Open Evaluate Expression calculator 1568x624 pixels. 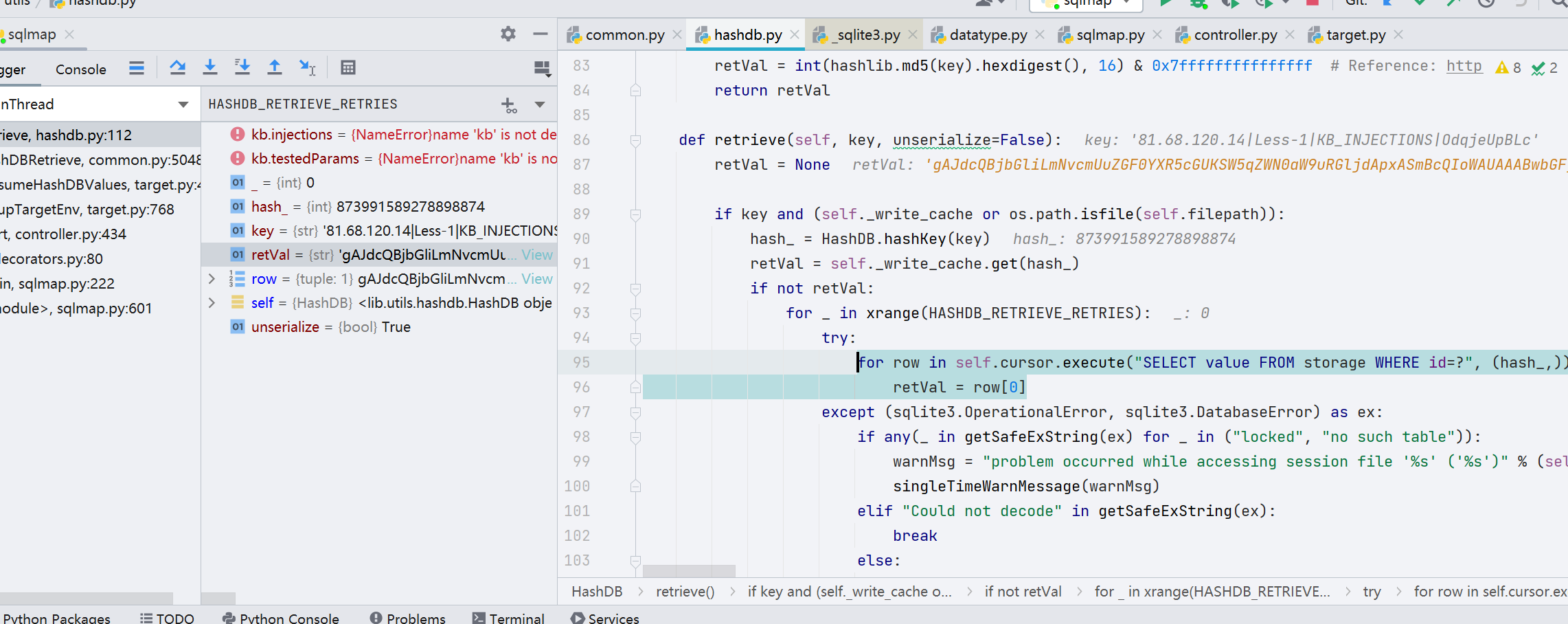pos(348,67)
